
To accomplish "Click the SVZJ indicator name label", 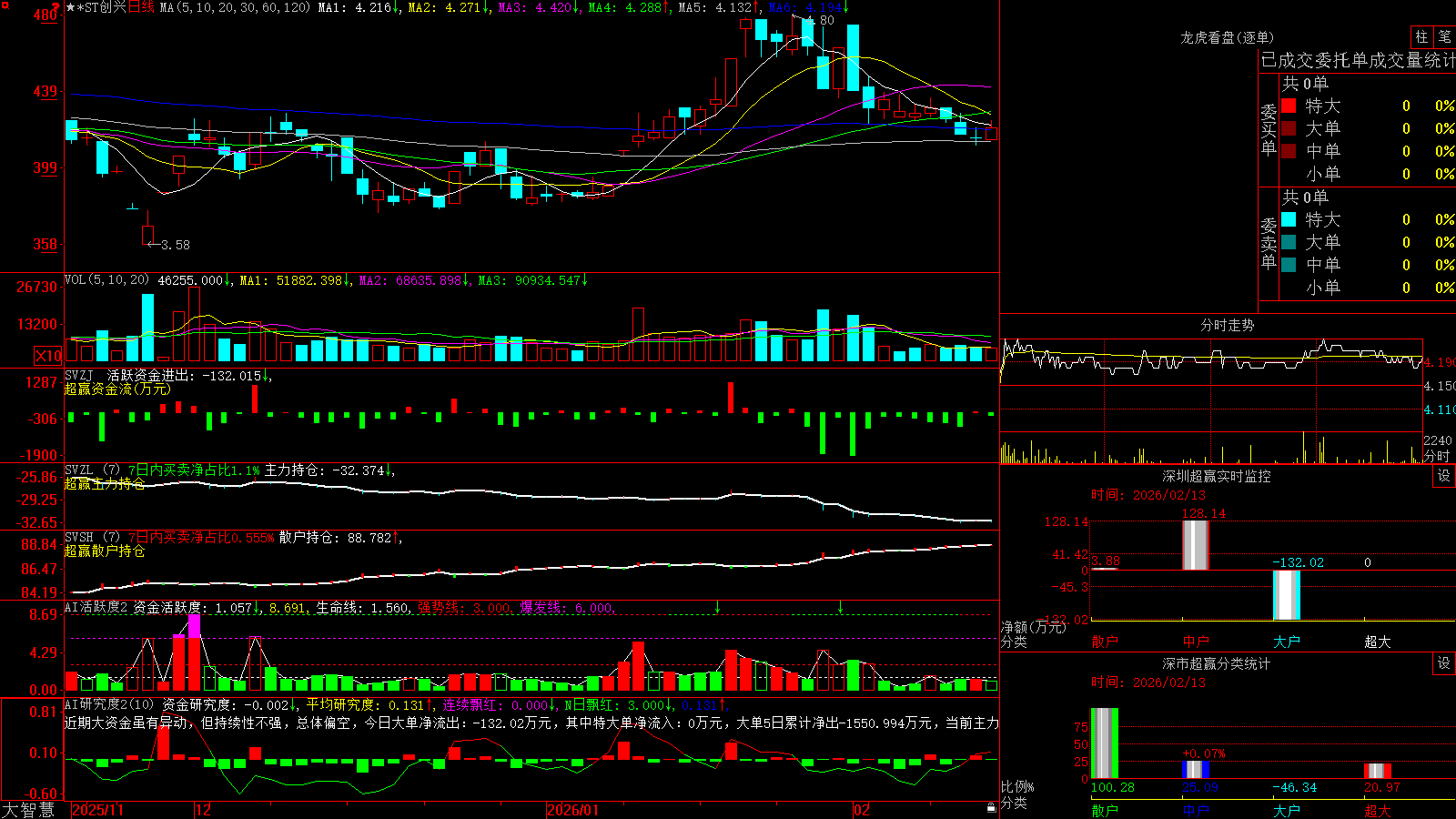I will pyautogui.click(x=79, y=375).
